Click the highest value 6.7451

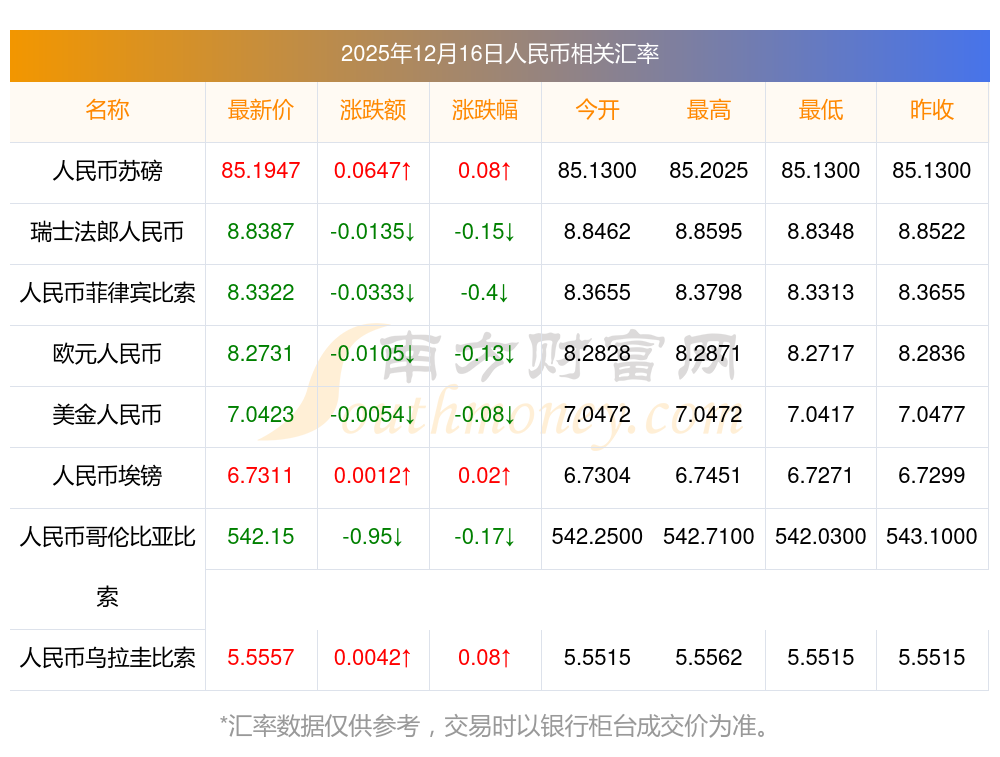708,475
